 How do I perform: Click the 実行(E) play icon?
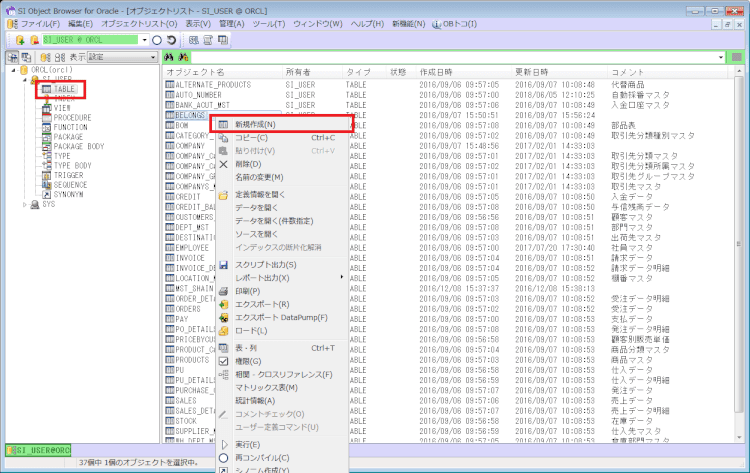223,444
